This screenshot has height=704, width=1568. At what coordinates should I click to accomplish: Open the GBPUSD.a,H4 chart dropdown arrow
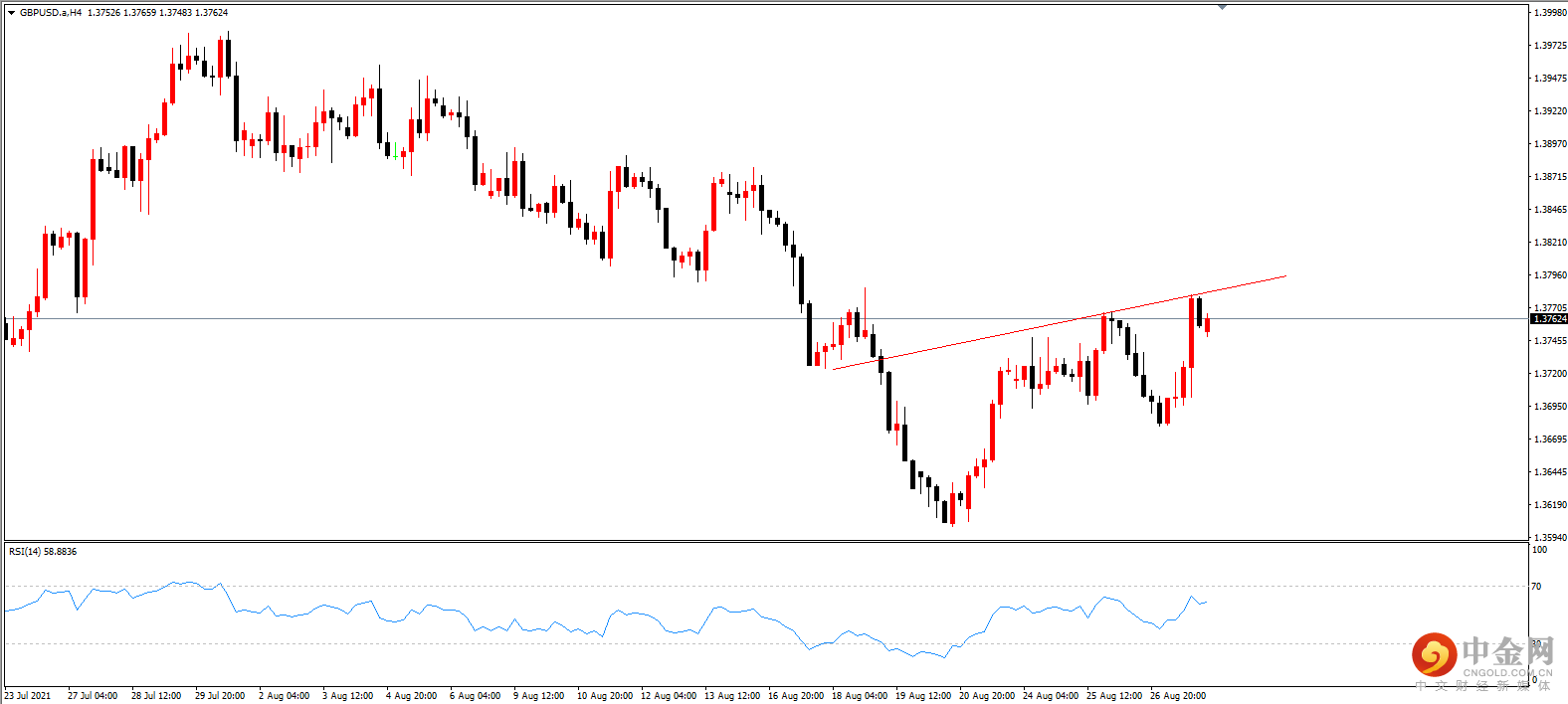click(12, 13)
